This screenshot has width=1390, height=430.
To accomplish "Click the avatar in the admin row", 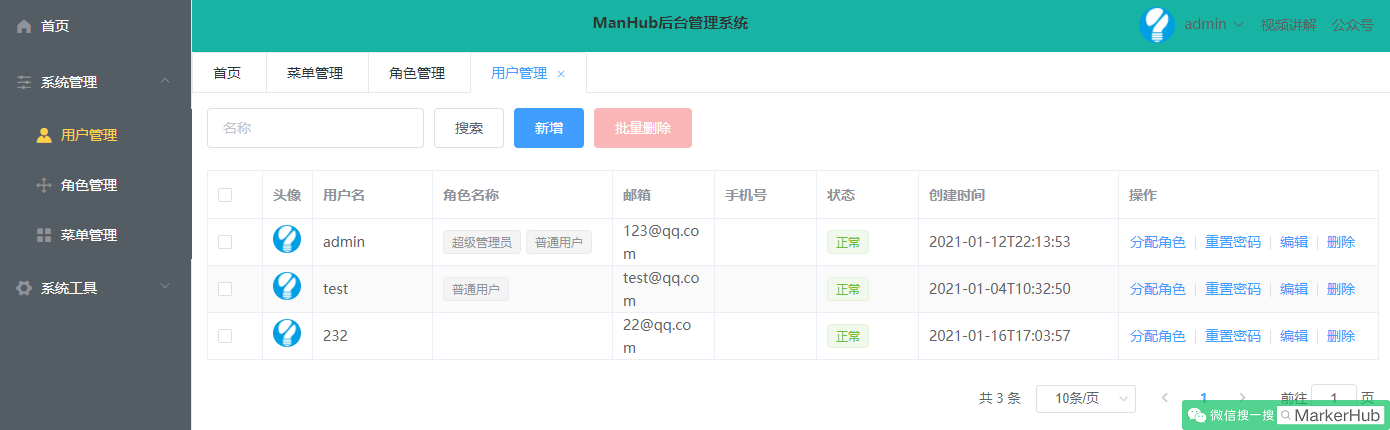I will point(287,239).
